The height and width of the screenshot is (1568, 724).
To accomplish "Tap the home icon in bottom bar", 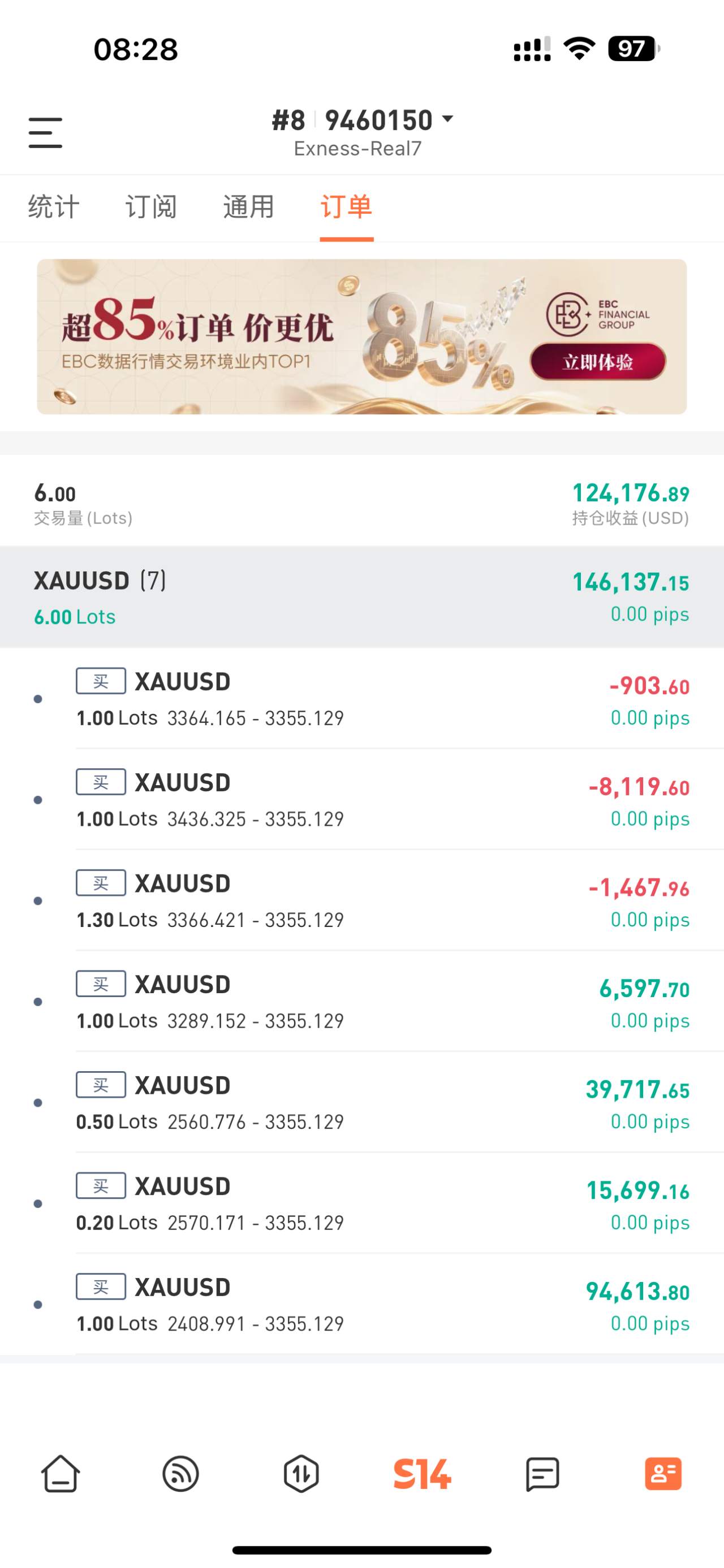I will coord(61,1474).
